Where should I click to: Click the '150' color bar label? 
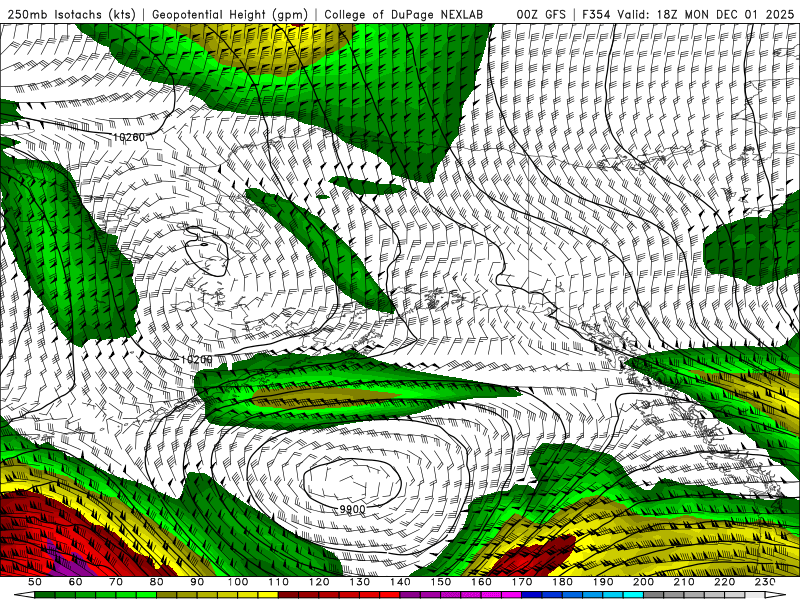pos(441,582)
